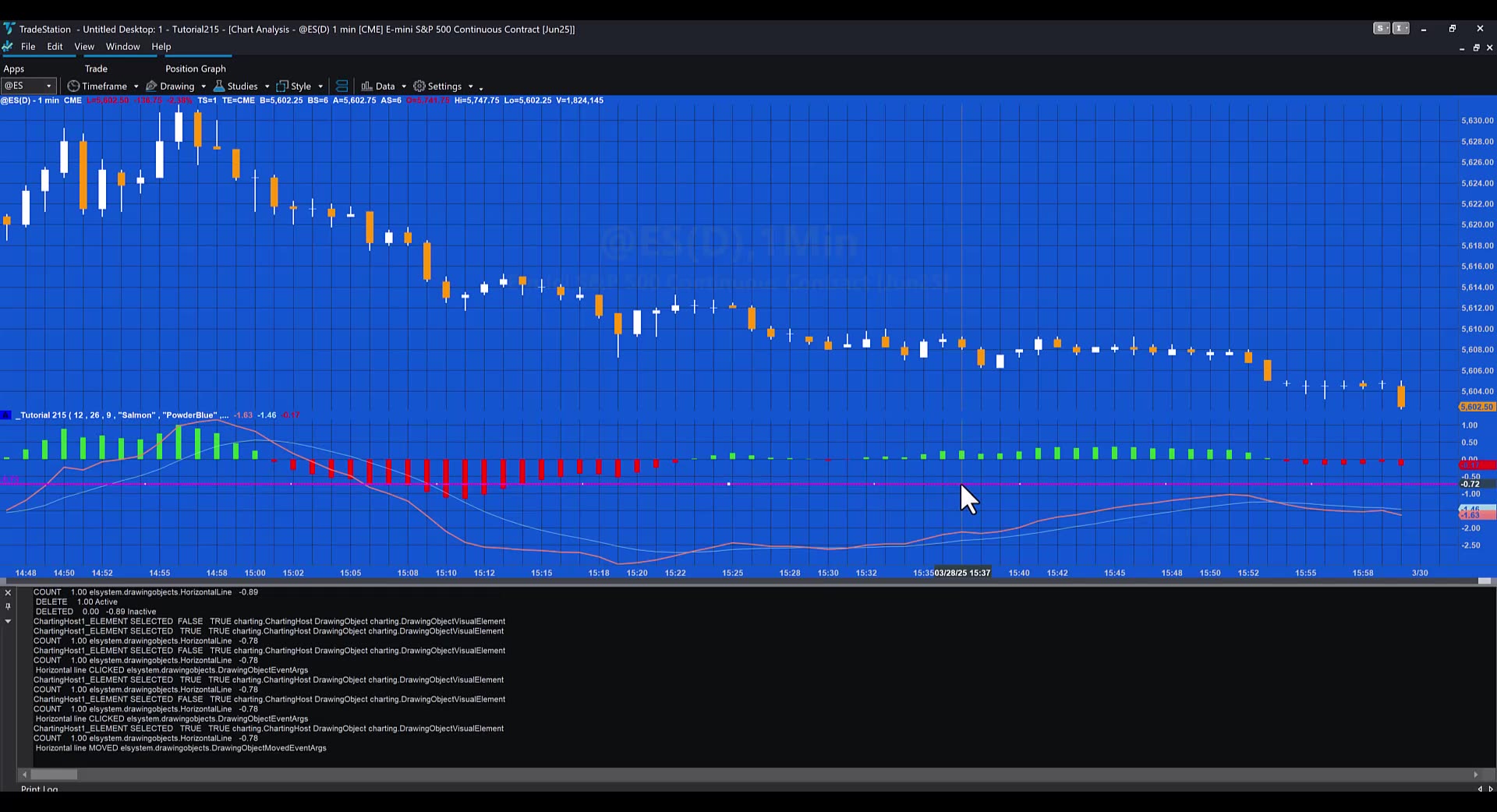Open the Settings gear icon
This screenshot has height=812, width=1497.
pyautogui.click(x=419, y=86)
